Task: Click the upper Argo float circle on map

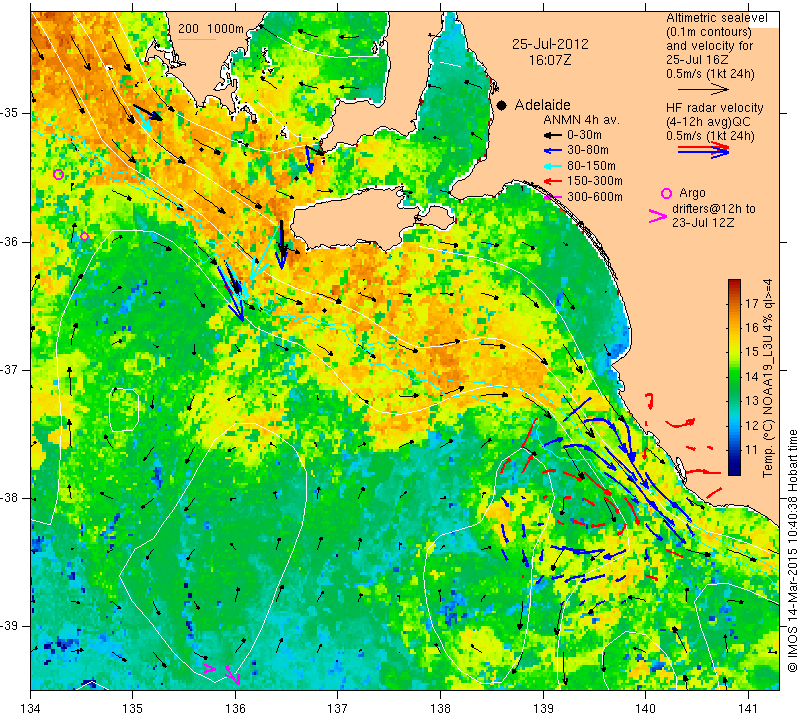Action: (x=58, y=175)
